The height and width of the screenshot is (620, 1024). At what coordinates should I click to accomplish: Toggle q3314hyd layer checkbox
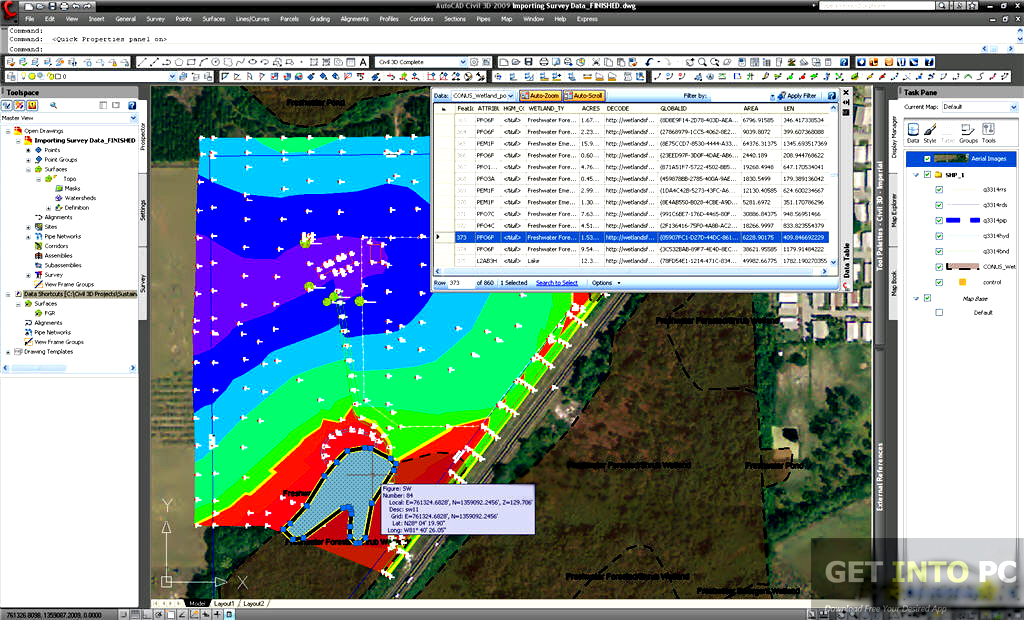coord(939,236)
